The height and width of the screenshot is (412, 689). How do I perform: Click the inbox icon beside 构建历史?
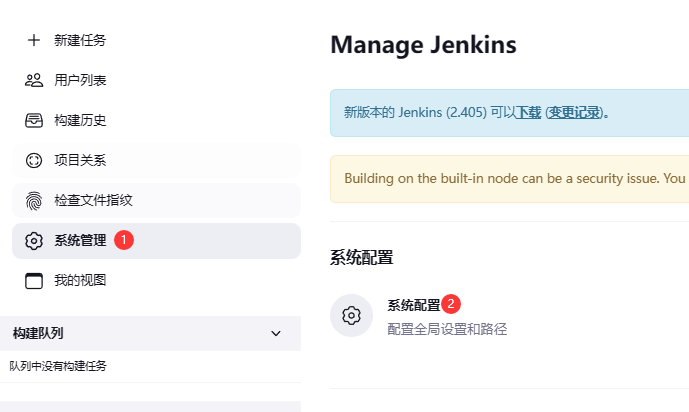tap(34, 120)
